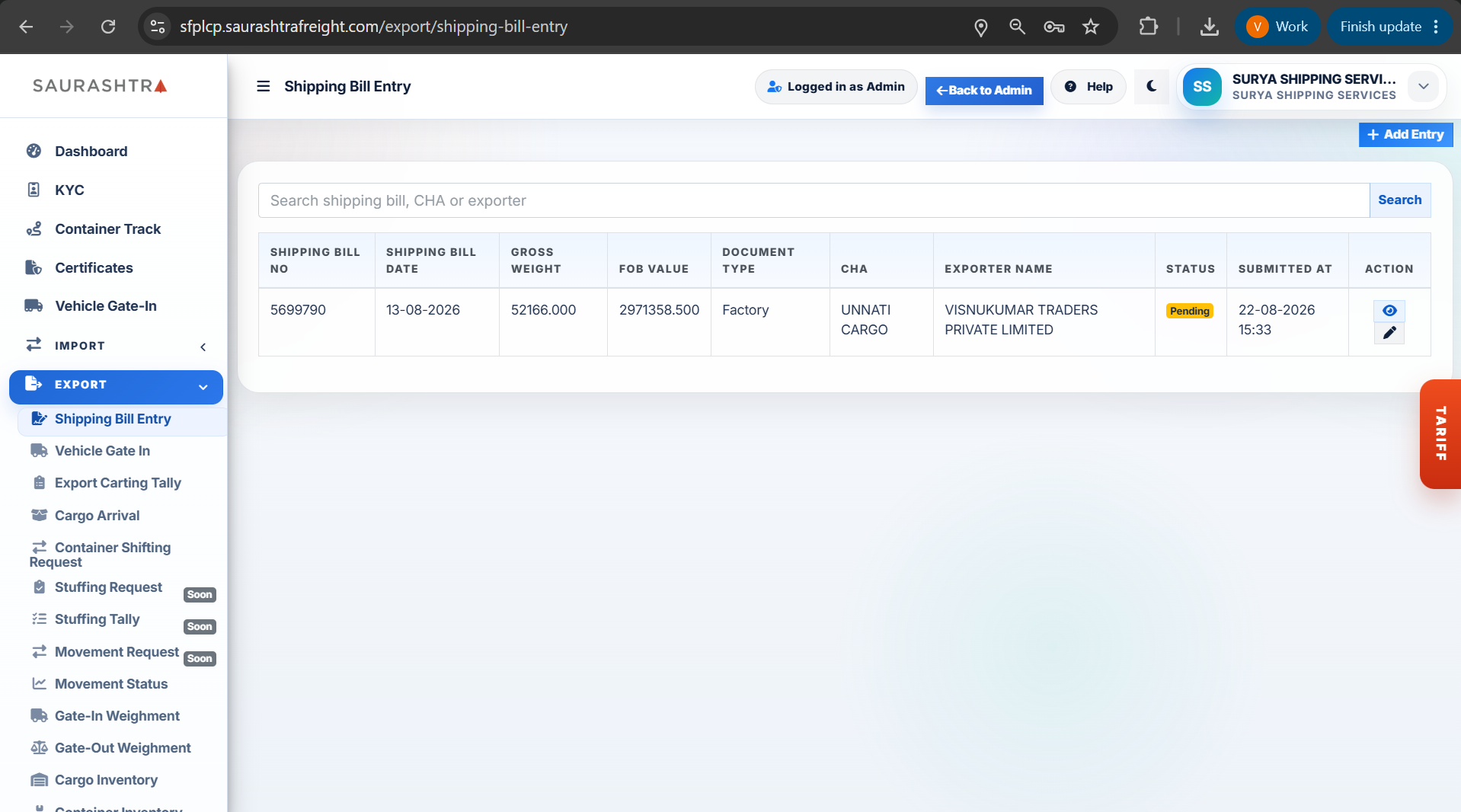Open Cargo Inventory menu item
The width and height of the screenshot is (1461, 812).
[x=106, y=780]
